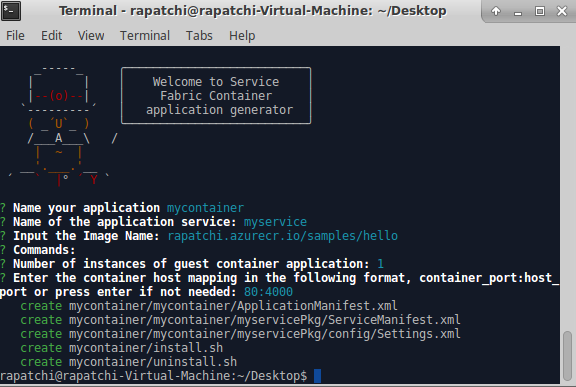
Task: Click the 'rapatchi.azurecr.io/samples/hello' image name
Action: coord(282,236)
